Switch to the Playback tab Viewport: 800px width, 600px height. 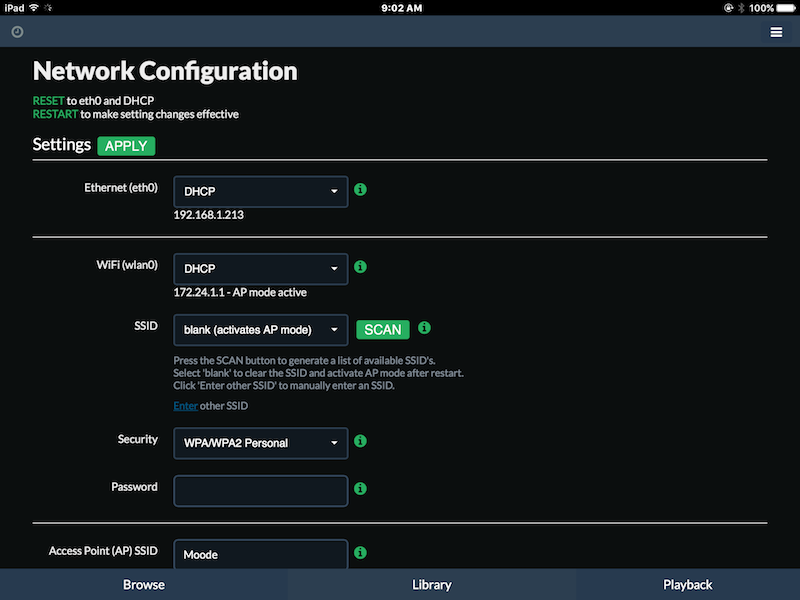point(688,585)
